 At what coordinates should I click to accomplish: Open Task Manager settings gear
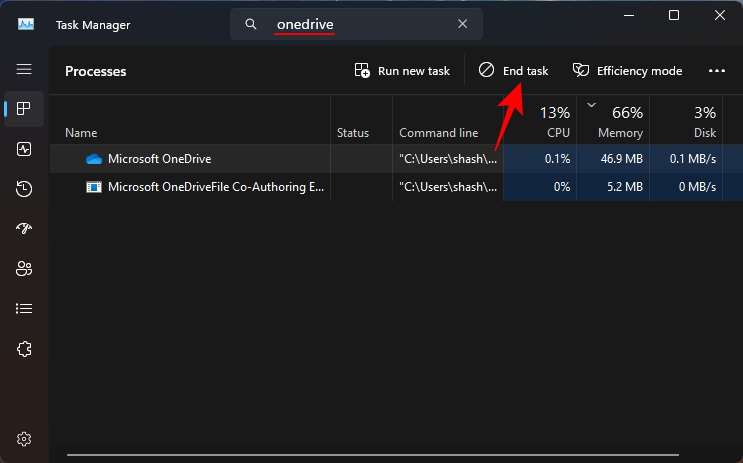pyautogui.click(x=24, y=439)
